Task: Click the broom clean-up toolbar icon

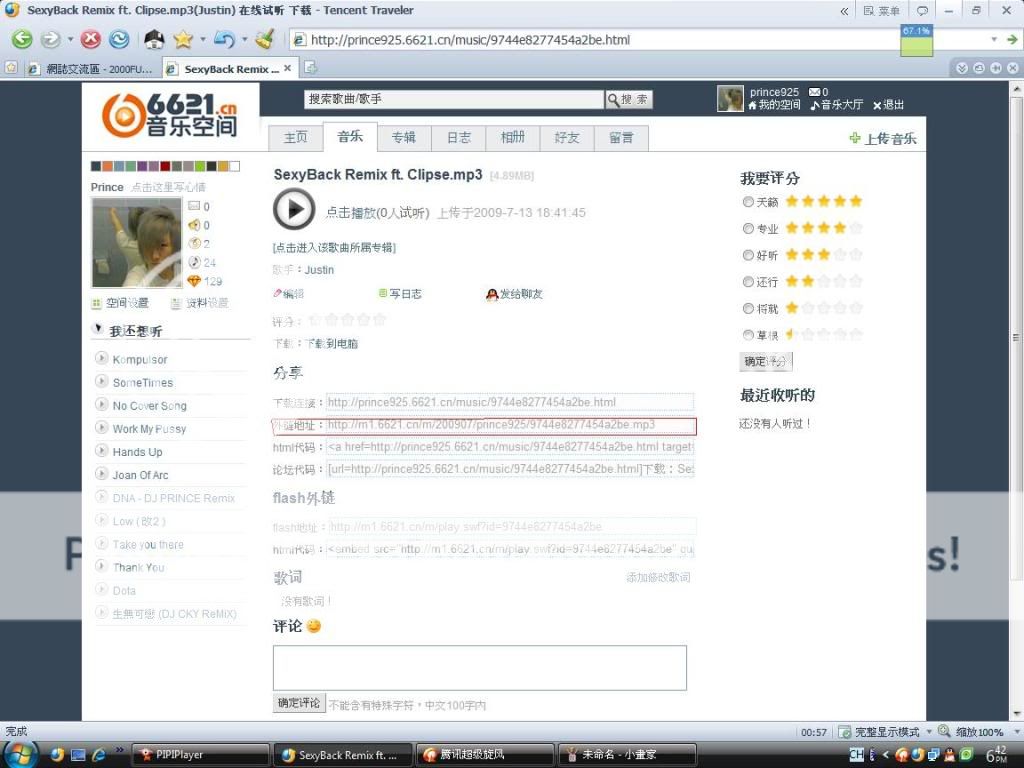Action: tap(265, 40)
